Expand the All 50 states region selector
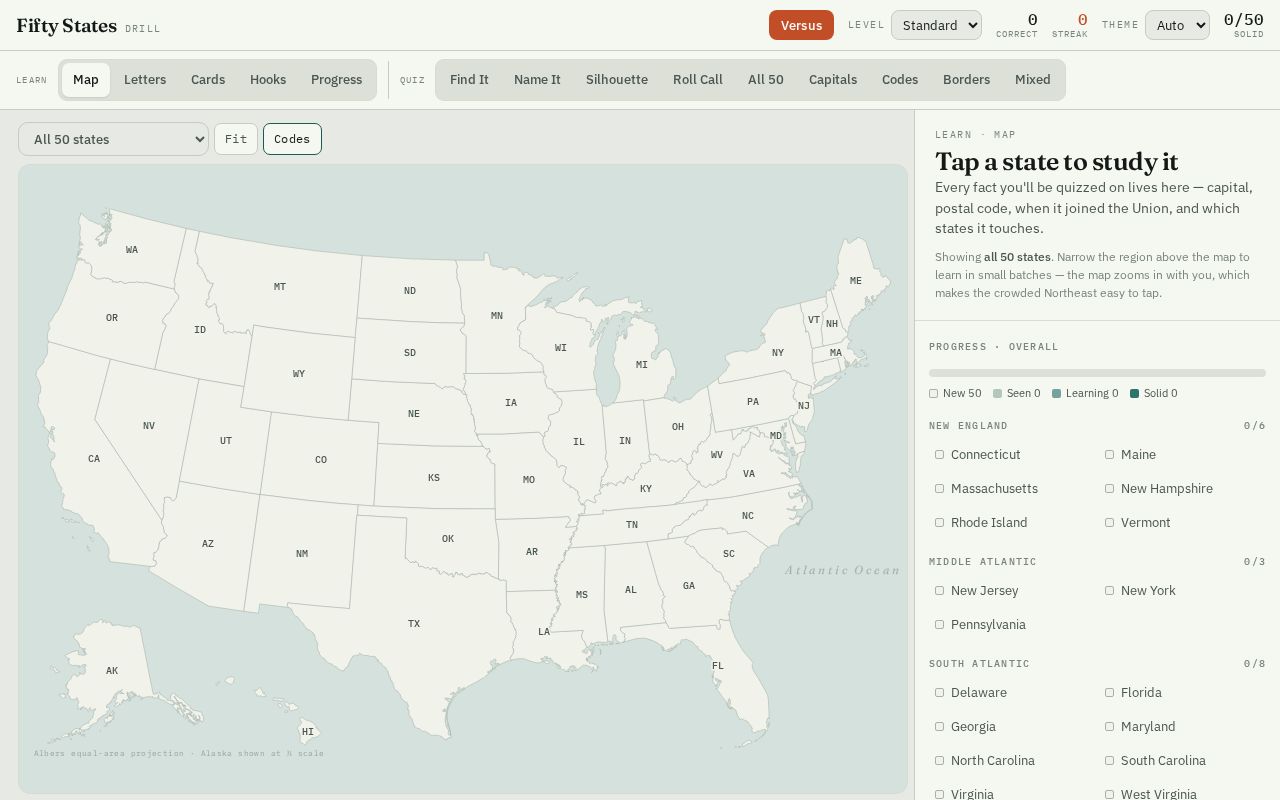This screenshot has height=800, width=1280. click(x=113, y=139)
